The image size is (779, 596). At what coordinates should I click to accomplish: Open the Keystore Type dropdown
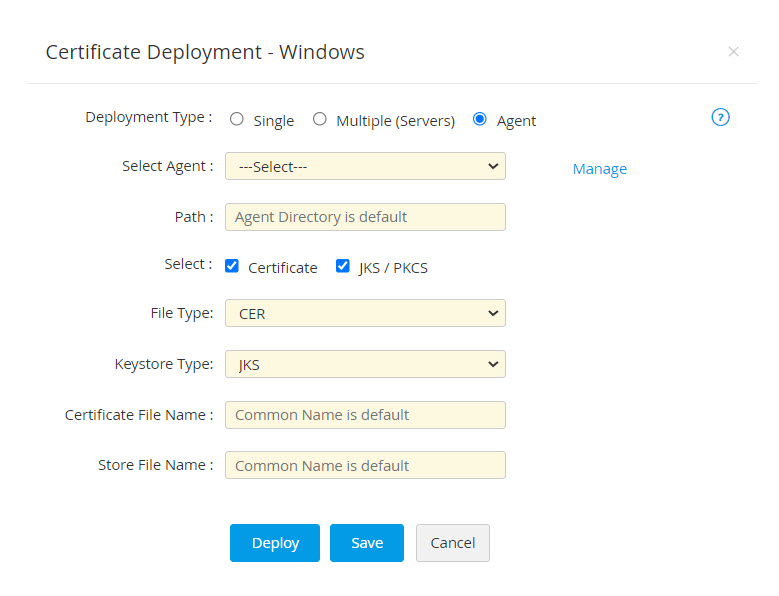pos(365,364)
